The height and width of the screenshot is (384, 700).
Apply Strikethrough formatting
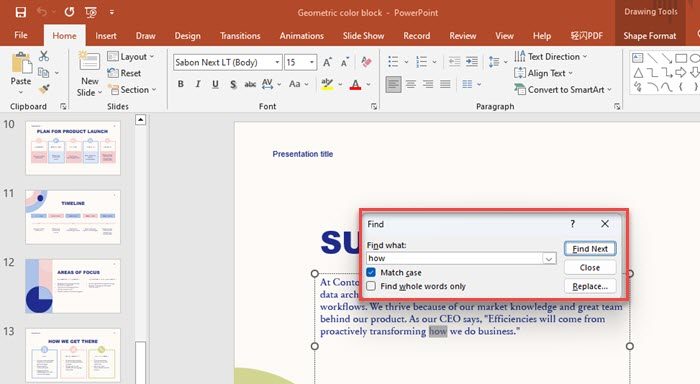250,84
